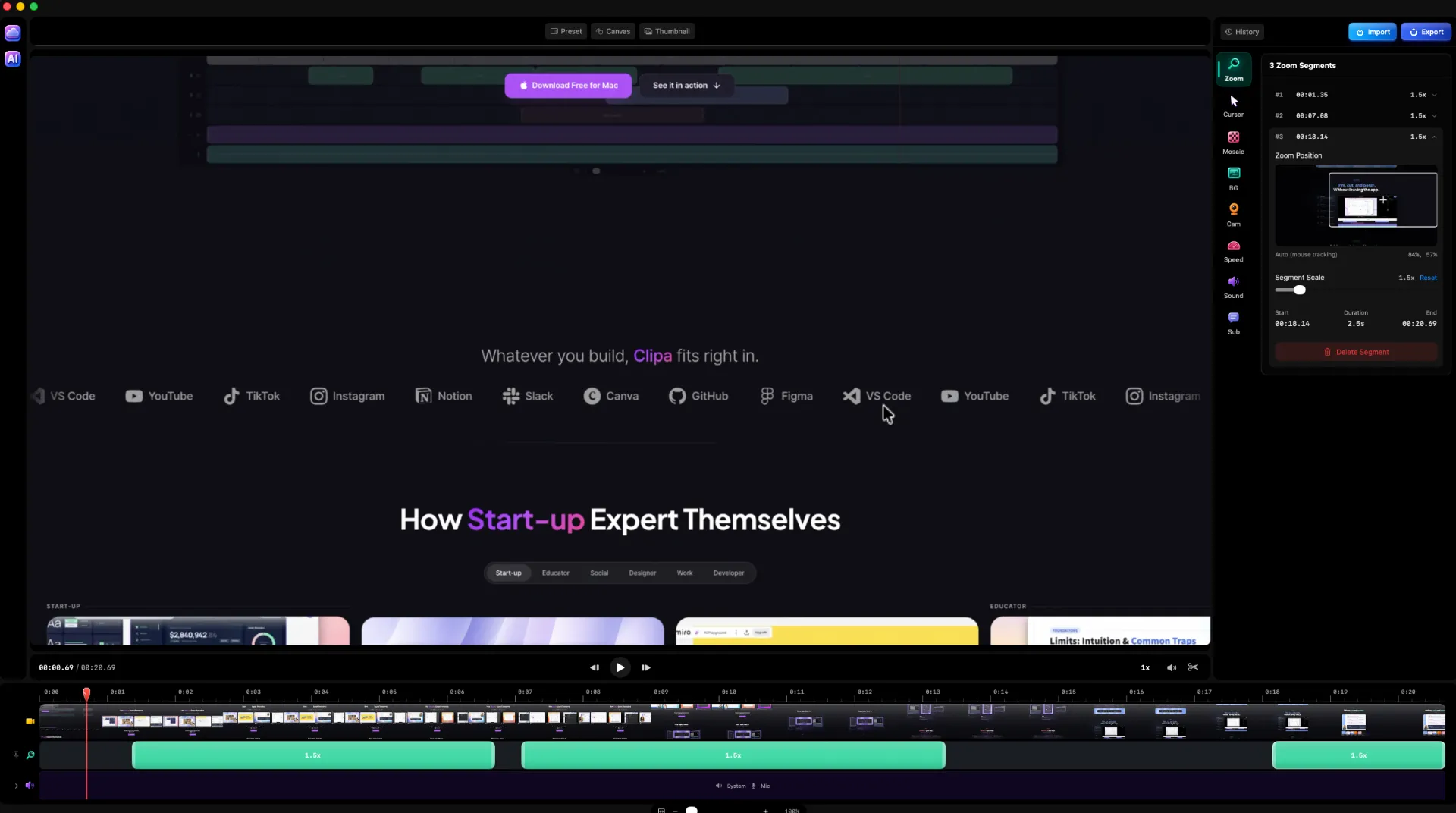
Task: Open the Canvas tab
Action: [x=613, y=31]
